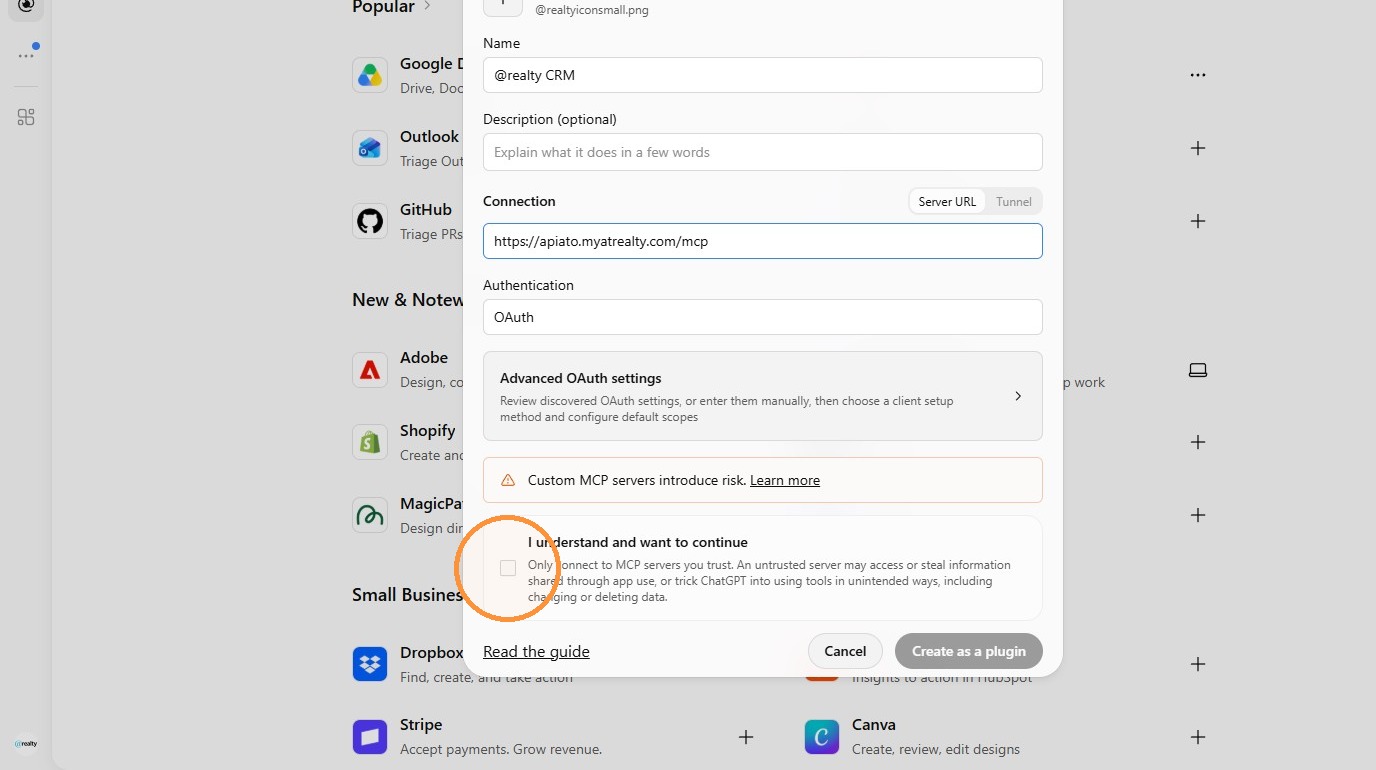Click the Outlook app icon
The image size is (1376, 770).
point(370,148)
